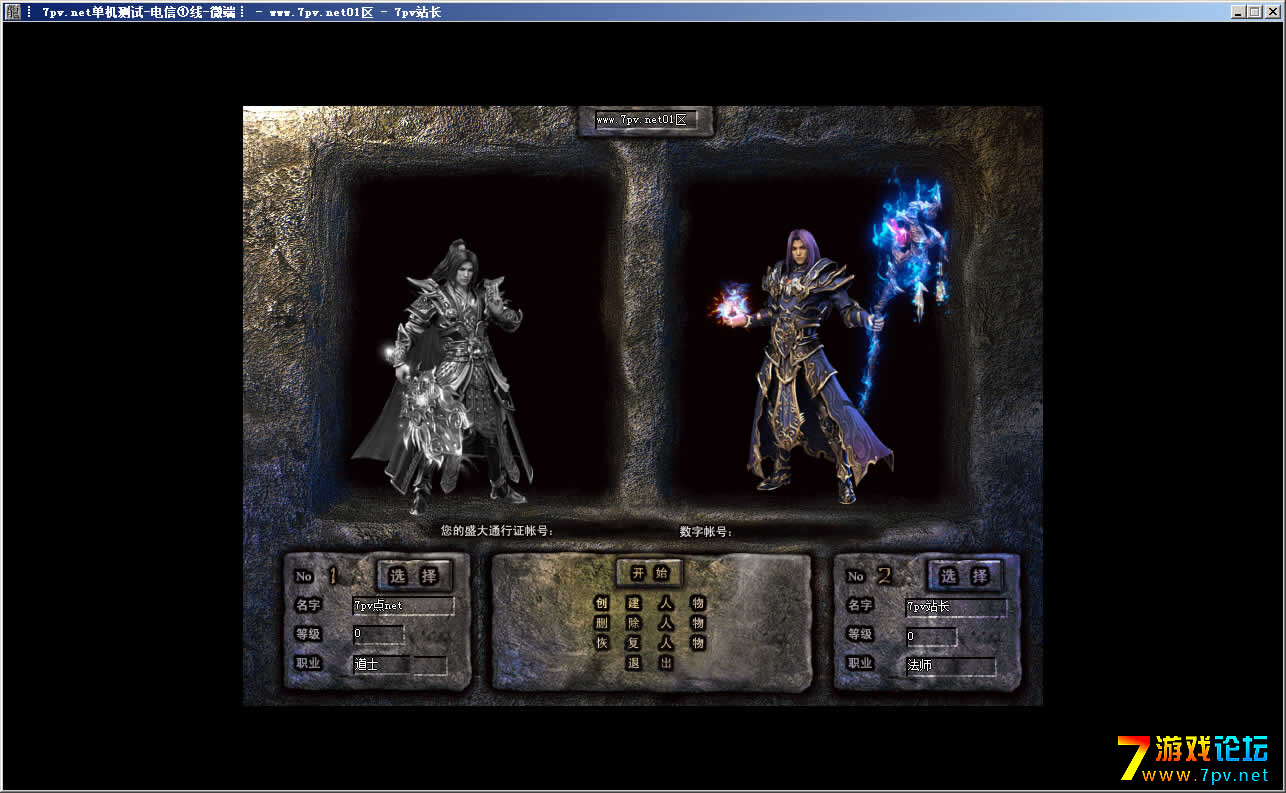This screenshot has width=1286, height=793.
Task: Start the game with the 开始 button
Action: click(650, 573)
